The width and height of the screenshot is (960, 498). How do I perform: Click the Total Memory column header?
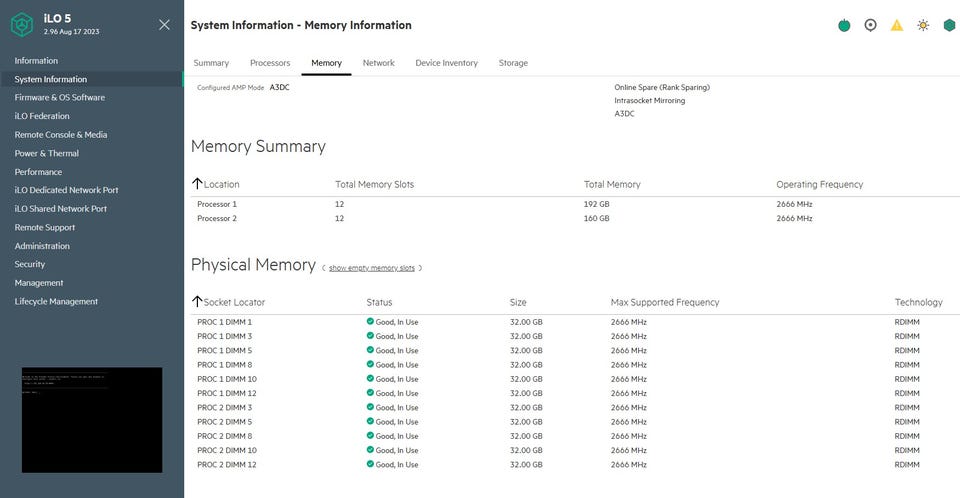coord(612,184)
